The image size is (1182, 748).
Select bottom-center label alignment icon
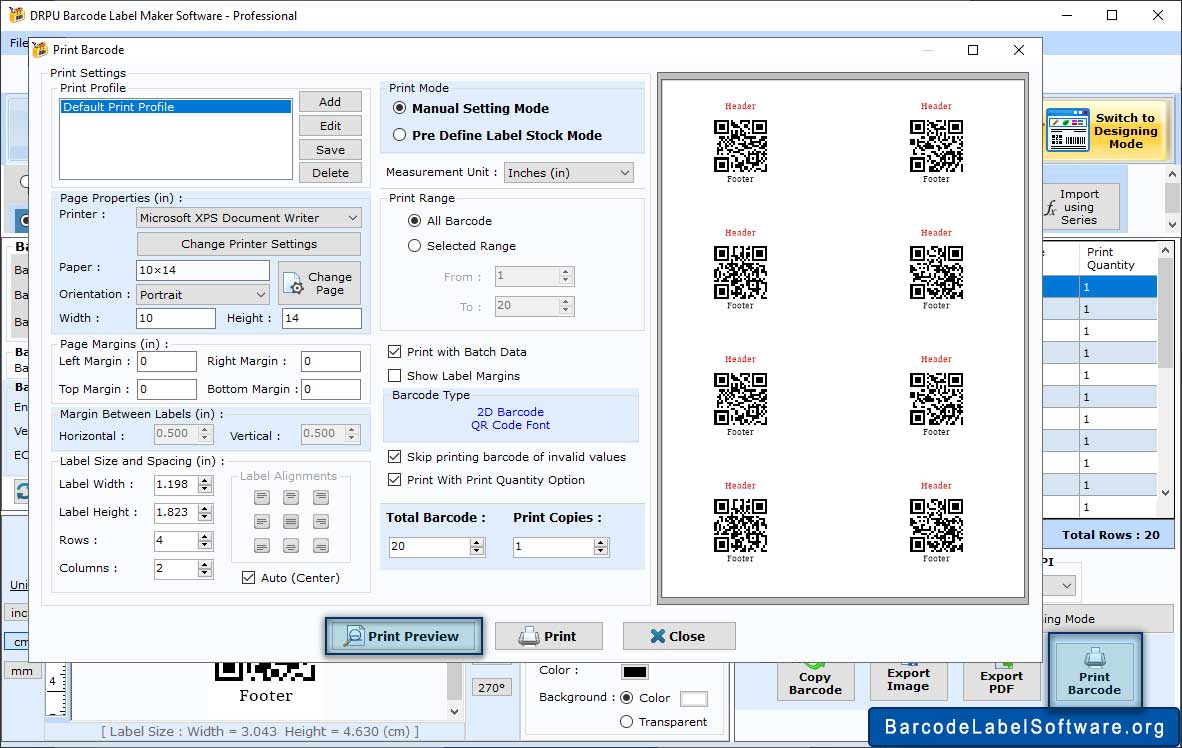coord(291,546)
